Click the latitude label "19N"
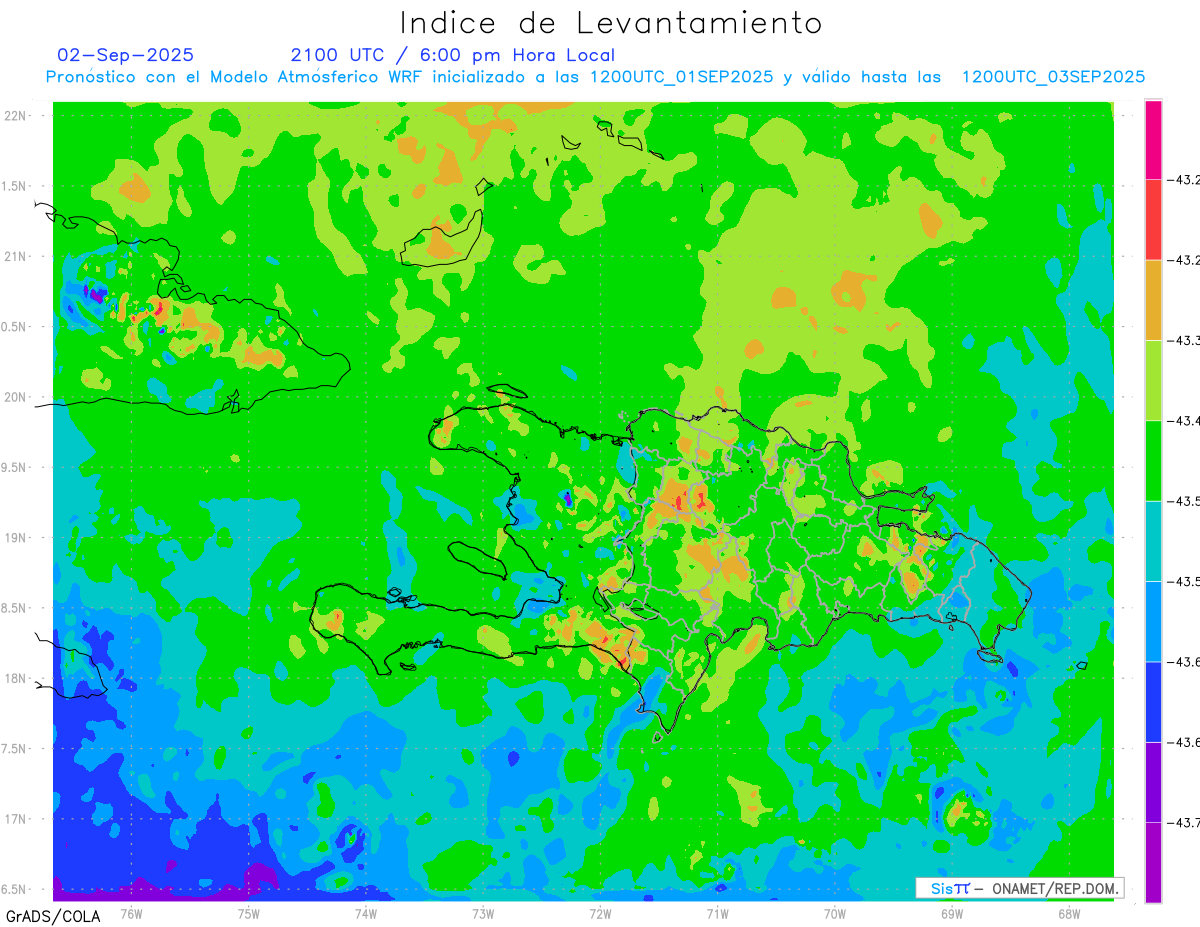This screenshot has width=1200, height=927. (16, 538)
